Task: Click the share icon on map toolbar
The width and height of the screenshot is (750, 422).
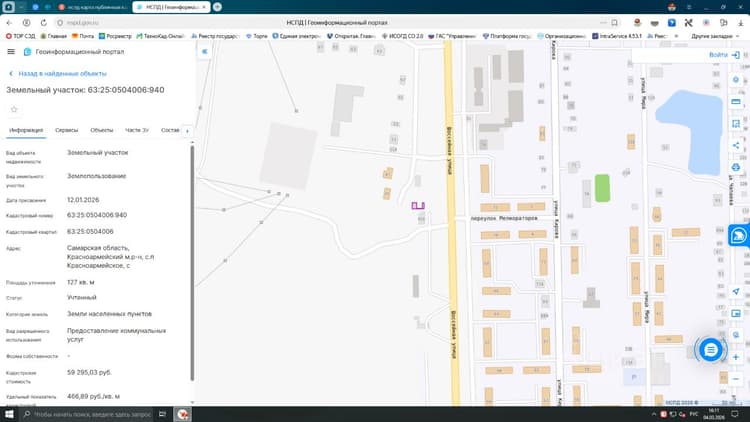Action: [x=736, y=145]
